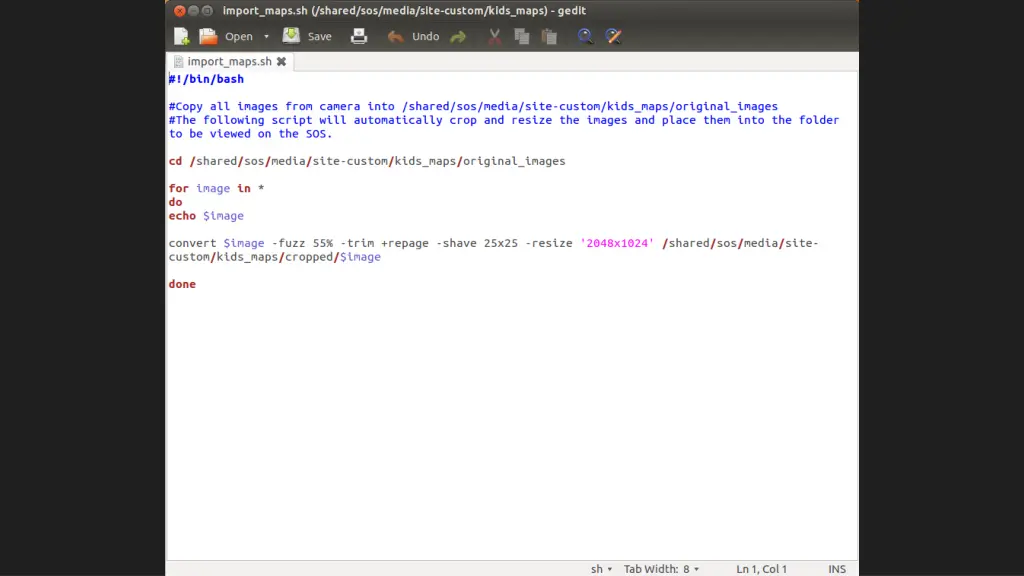Image resolution: width=1024 pixels, height=576 pixels.
Task: Click the INS insert mode indicator
Action: click(837, 569)
